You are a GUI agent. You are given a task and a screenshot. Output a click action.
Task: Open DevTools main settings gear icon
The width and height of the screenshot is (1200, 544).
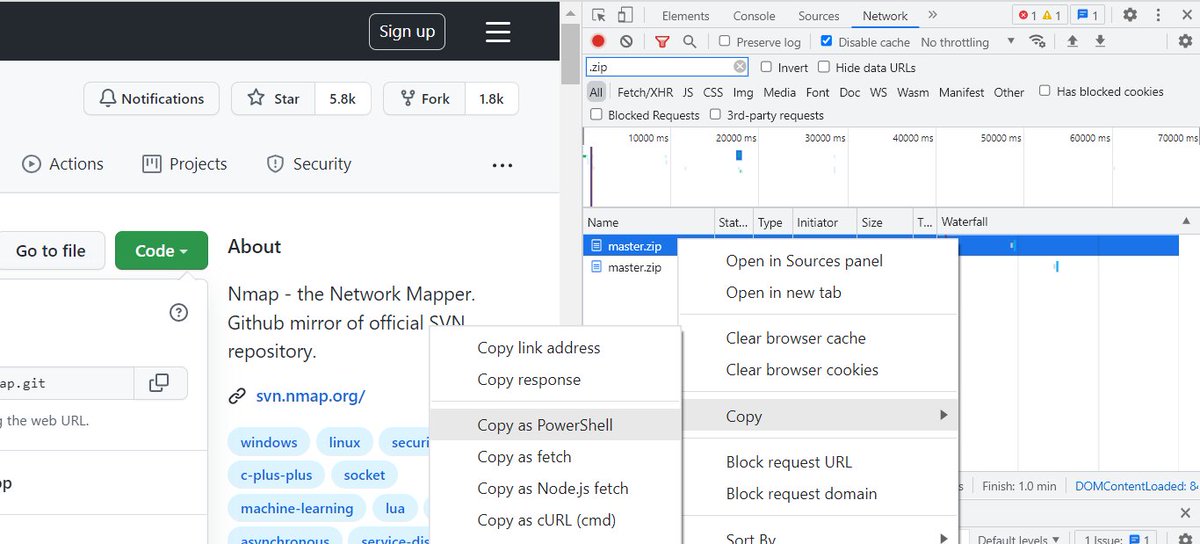[x=1130, y=15]
